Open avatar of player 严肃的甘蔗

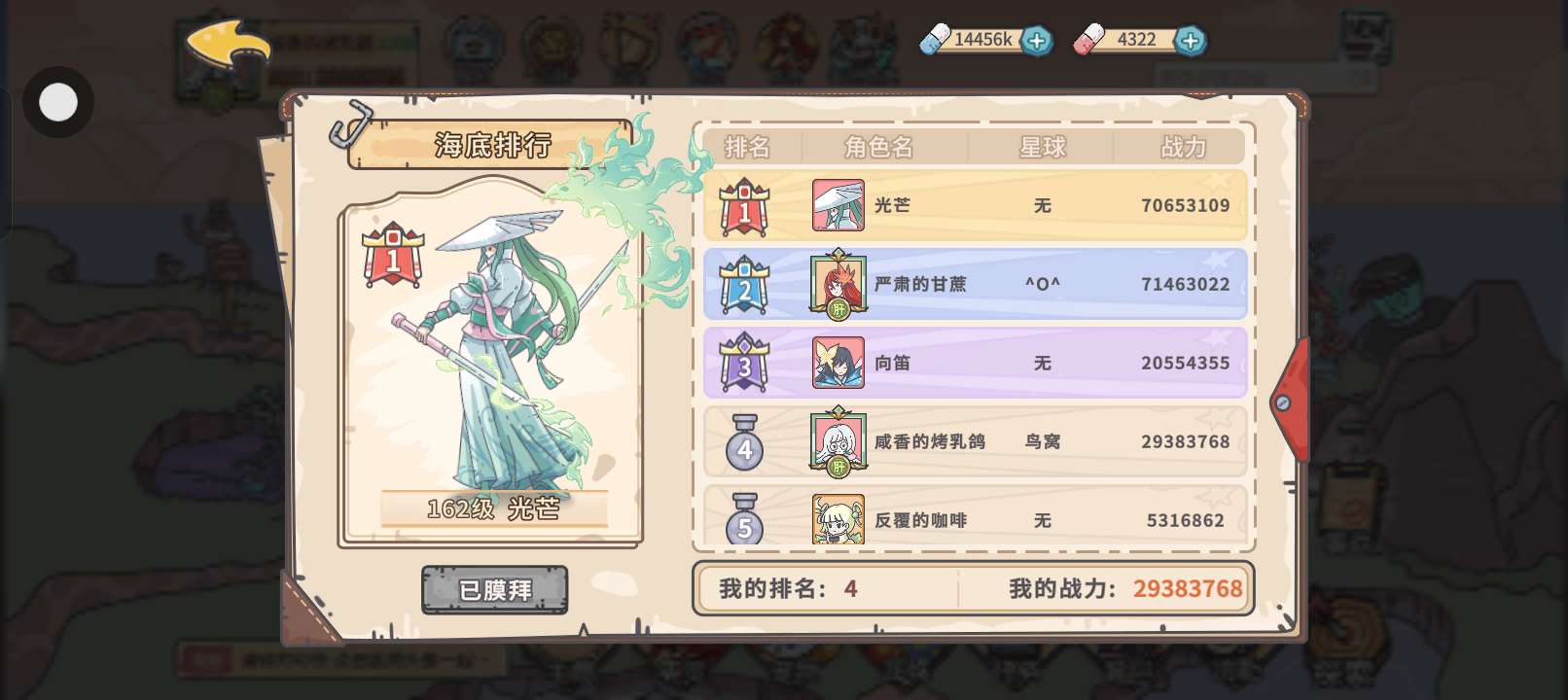pyautogui.click(x=837, y=284)
